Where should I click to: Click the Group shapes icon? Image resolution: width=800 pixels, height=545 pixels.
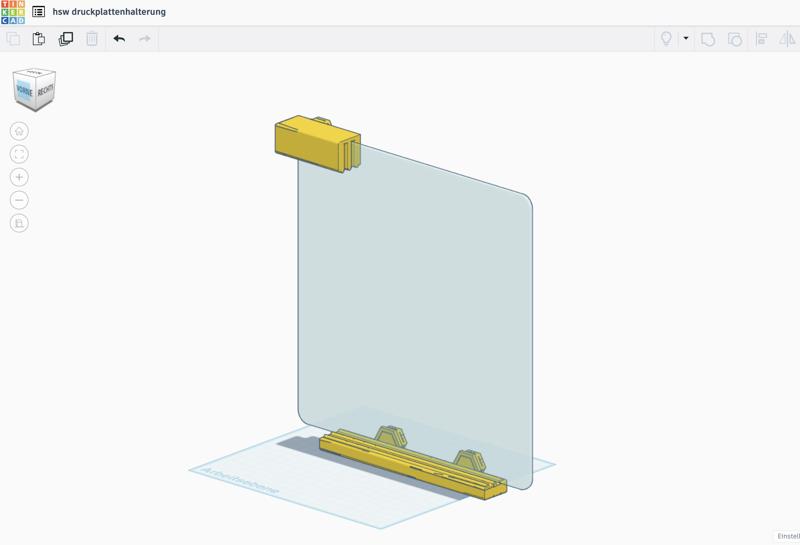click(x=708, y=39)
